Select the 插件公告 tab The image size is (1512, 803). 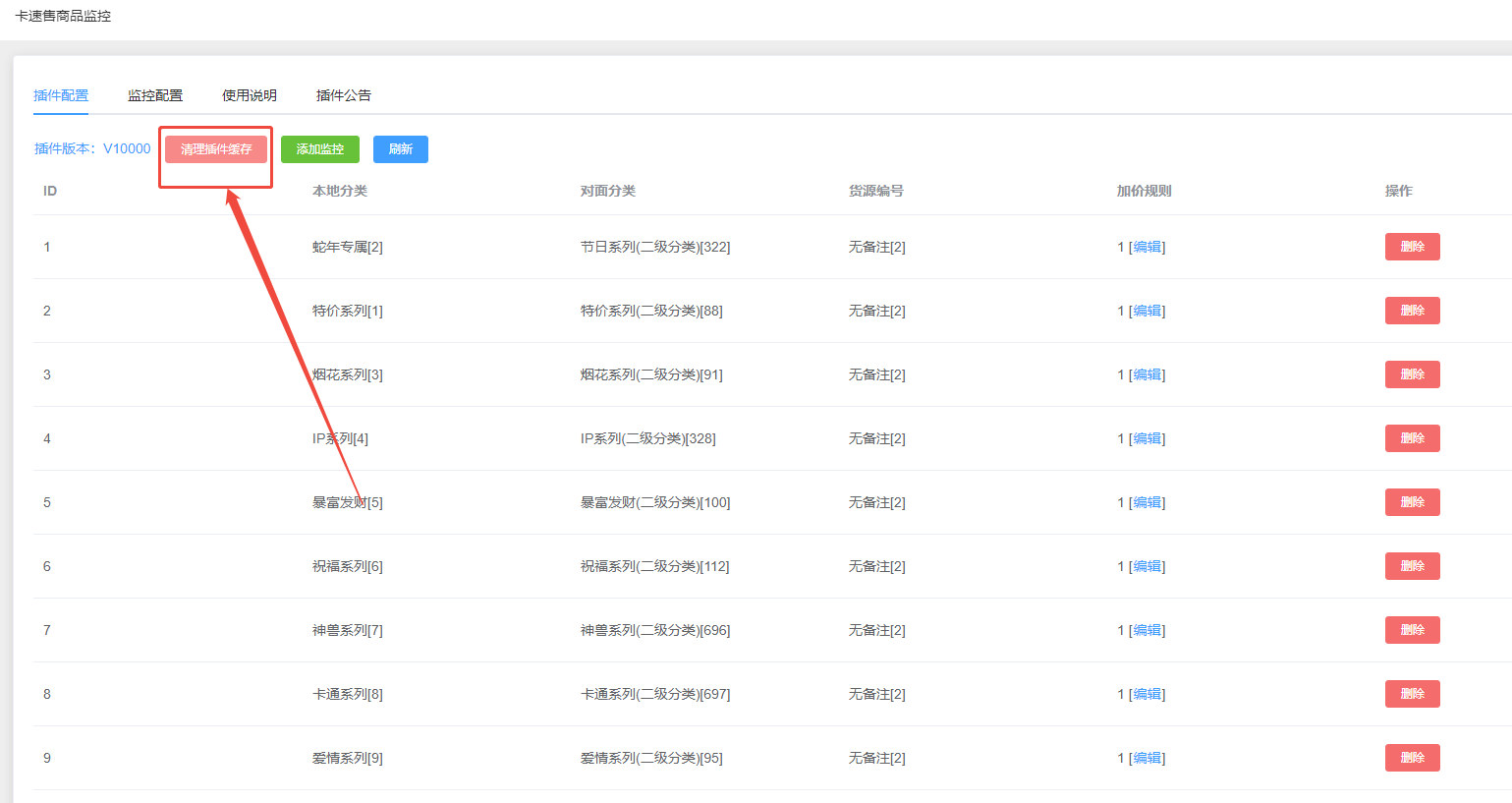(344, 95)
